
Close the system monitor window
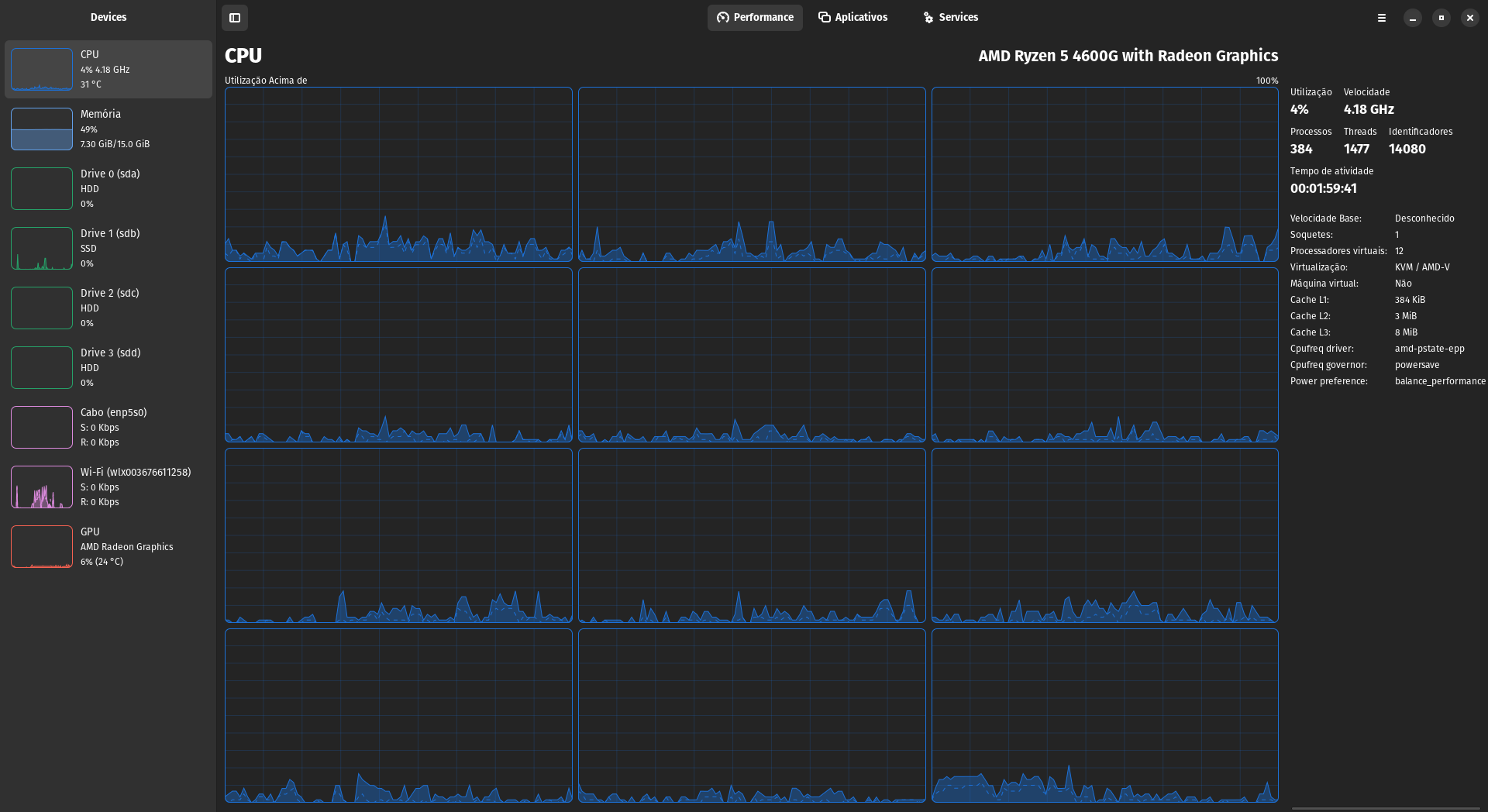pyautogui.click(x=1469, y=18)
